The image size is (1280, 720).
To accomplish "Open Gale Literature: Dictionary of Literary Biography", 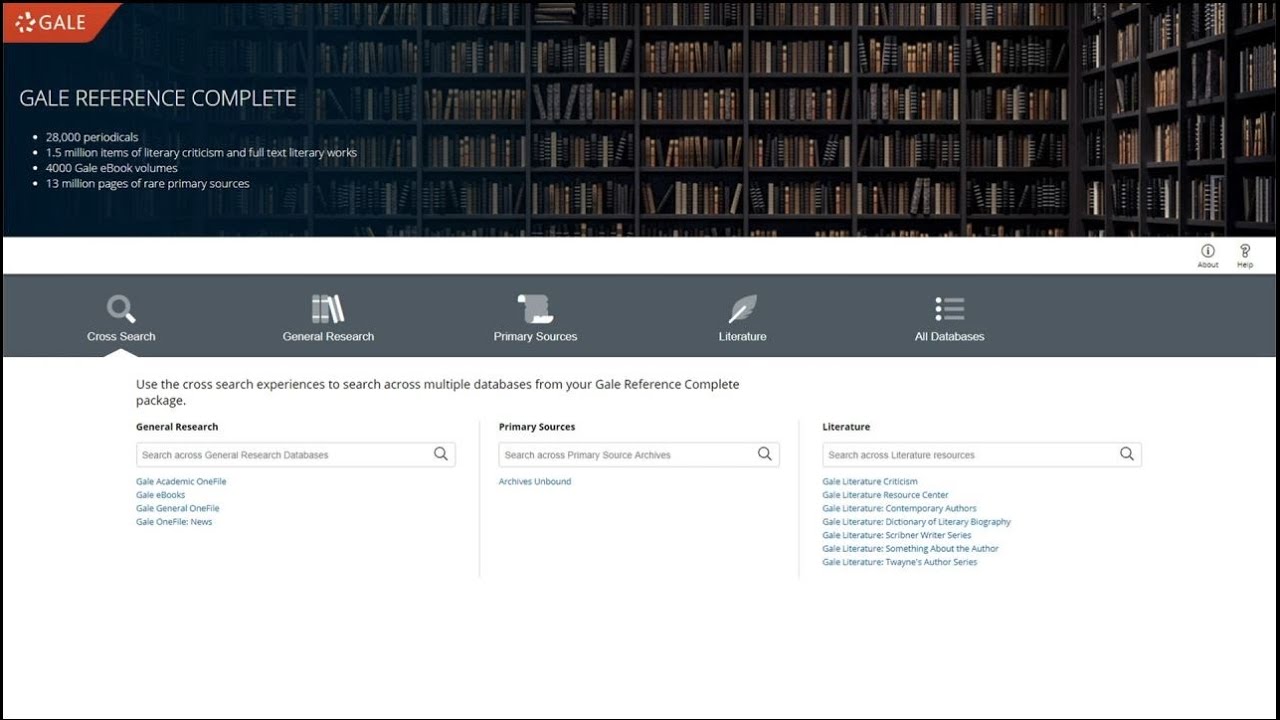I will click(x=916, y=522).
